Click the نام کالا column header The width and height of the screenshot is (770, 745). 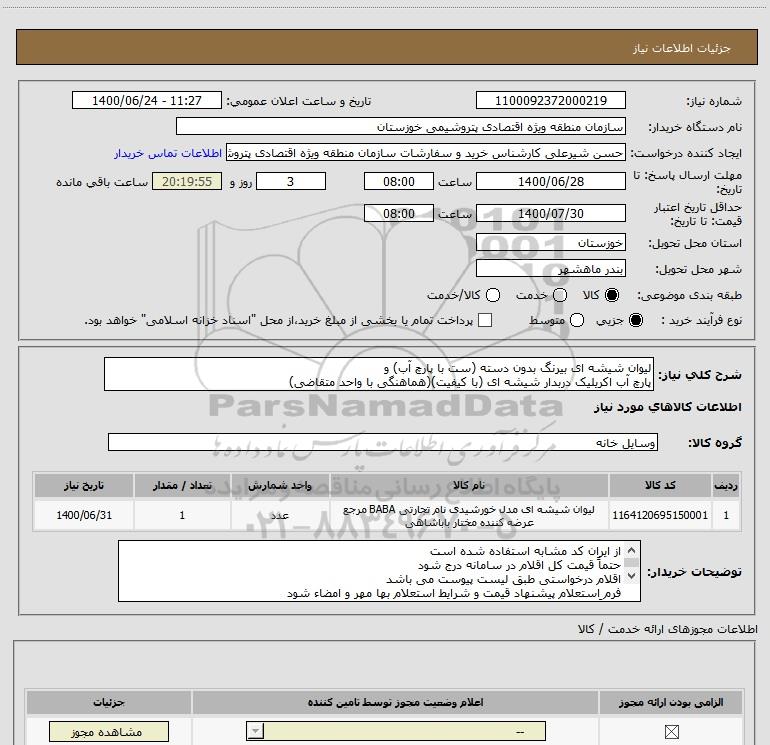click(469, 485)
